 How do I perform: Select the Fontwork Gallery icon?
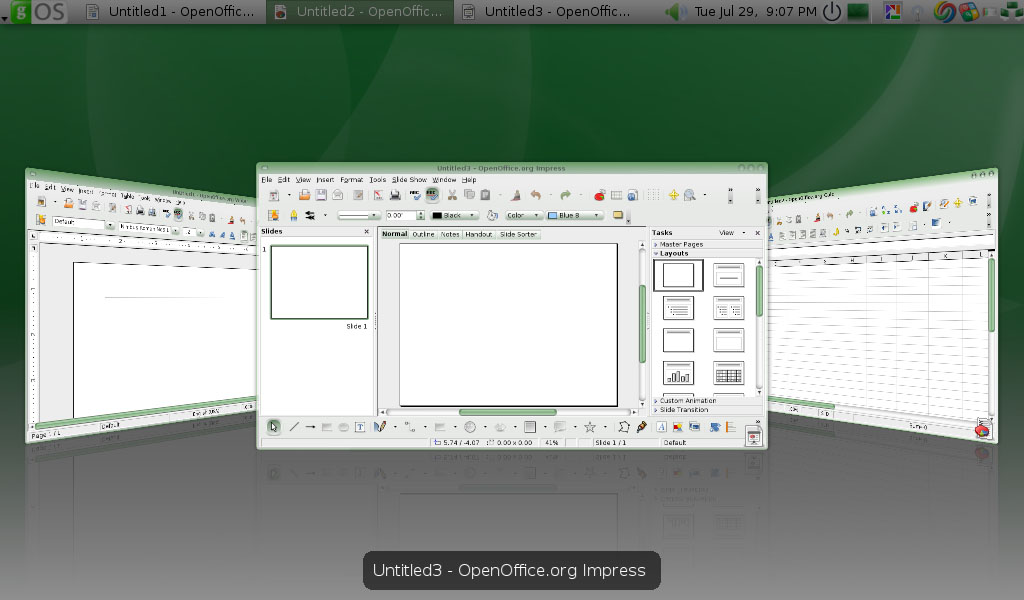pos(661,427)
